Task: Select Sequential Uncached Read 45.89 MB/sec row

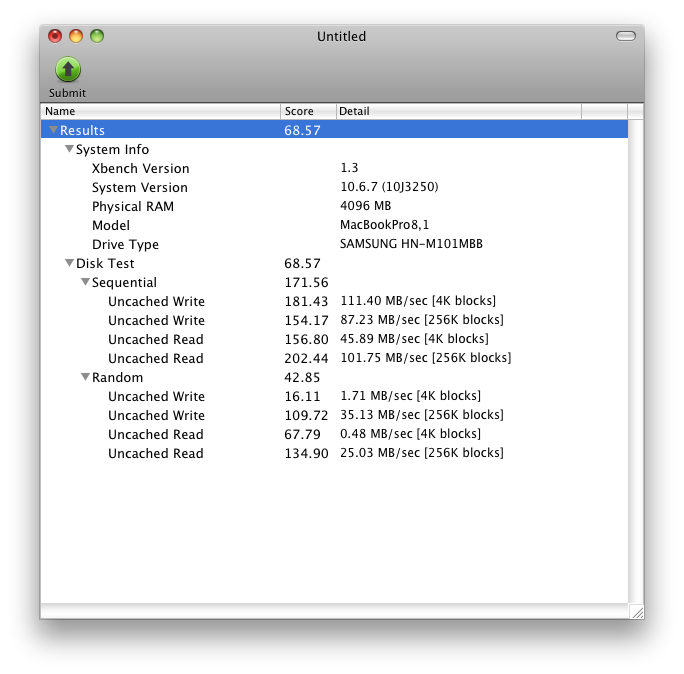Action: [334, 339]
